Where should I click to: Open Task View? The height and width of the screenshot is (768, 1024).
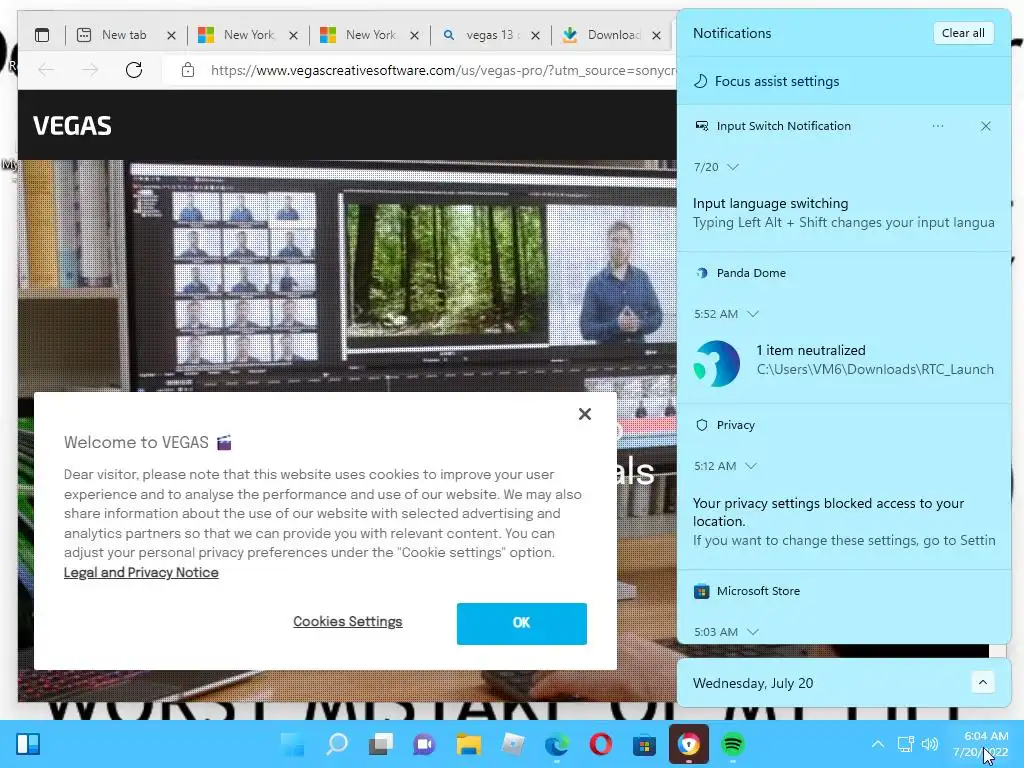coord(381,744)
